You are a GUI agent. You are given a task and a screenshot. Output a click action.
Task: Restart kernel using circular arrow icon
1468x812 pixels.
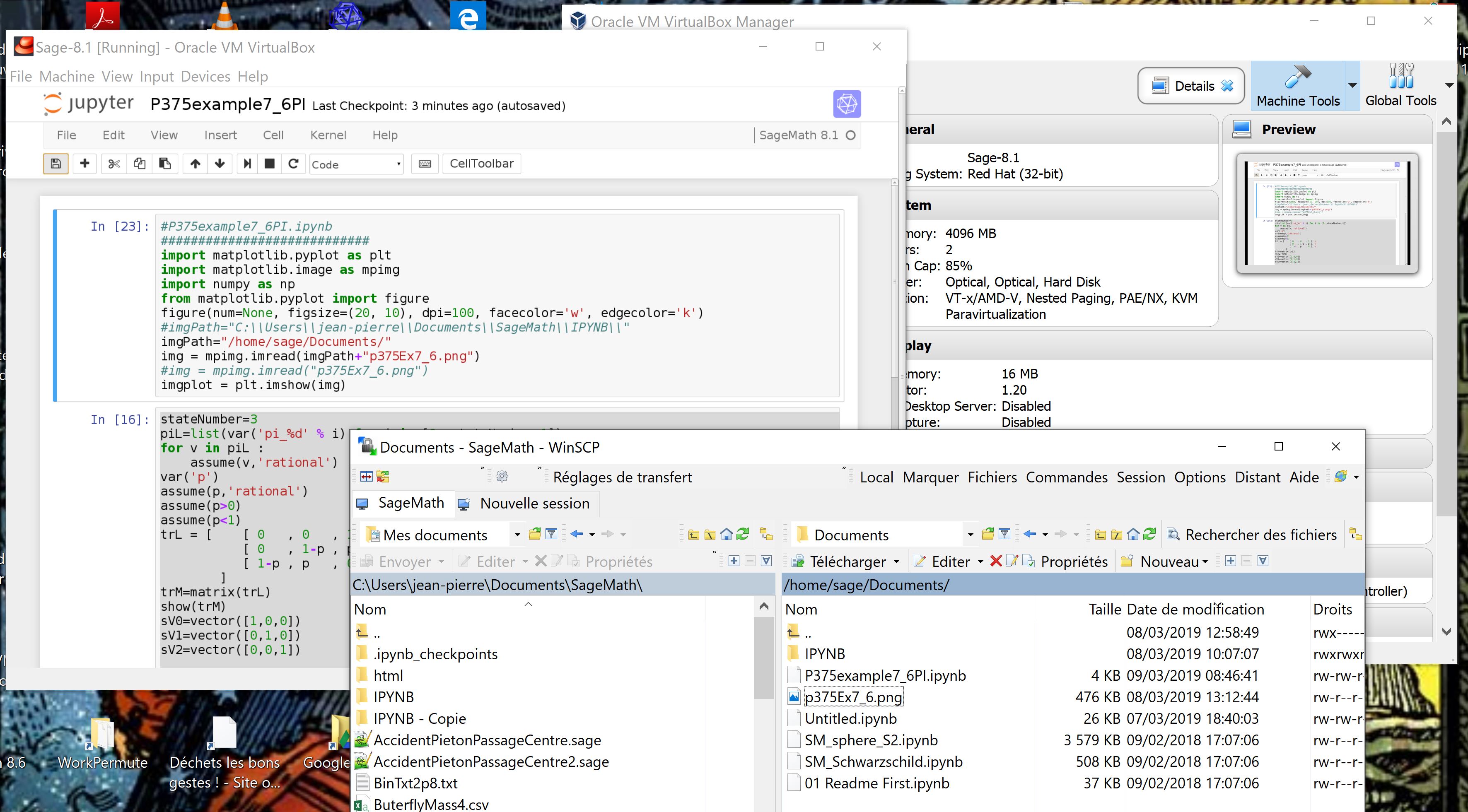[294, 164]
